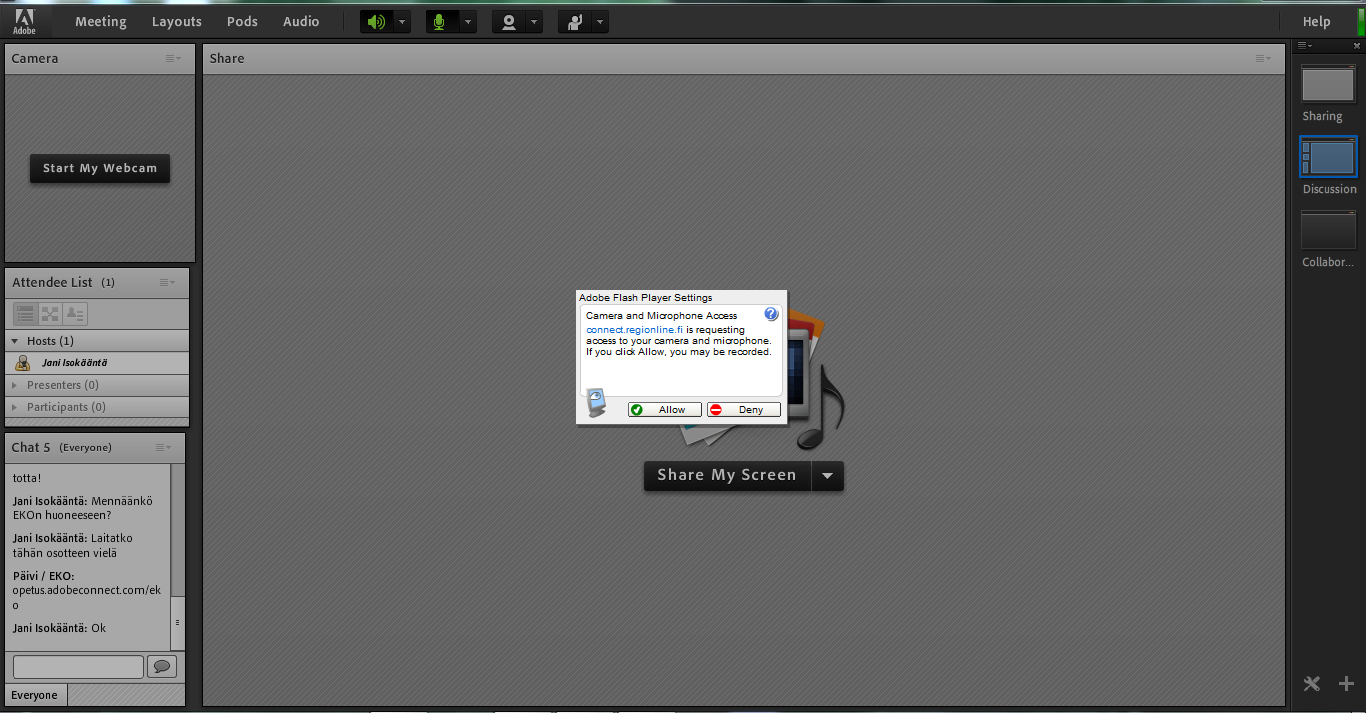Click the connect.regionline.fi link
1366x713 pixels.
[x=634, y=330]
